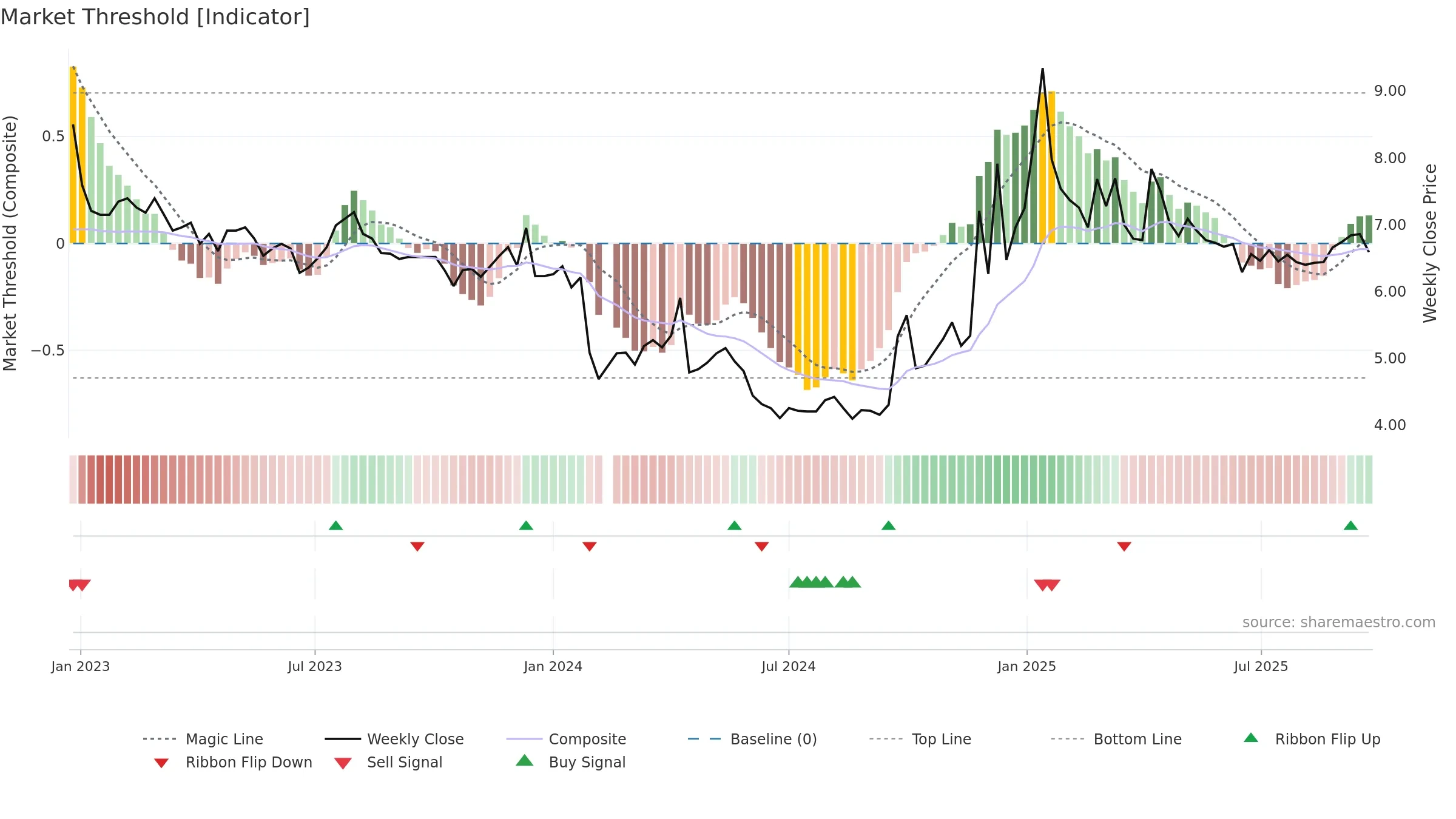Click the source: sharemaestro.com credit
Screen dimensions: 1456x819
1339,622
